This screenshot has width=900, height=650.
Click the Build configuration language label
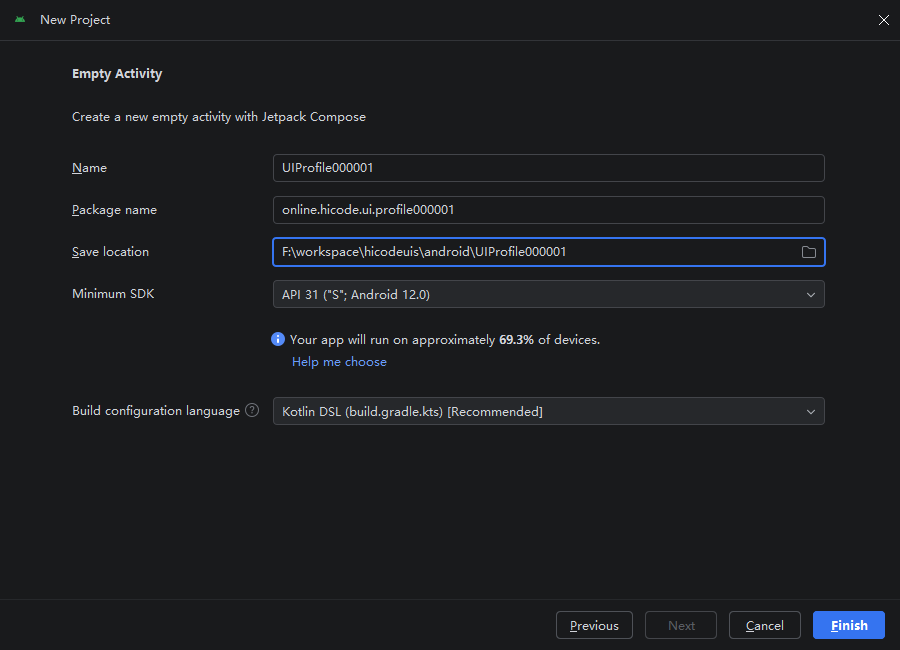pos(156,411)
